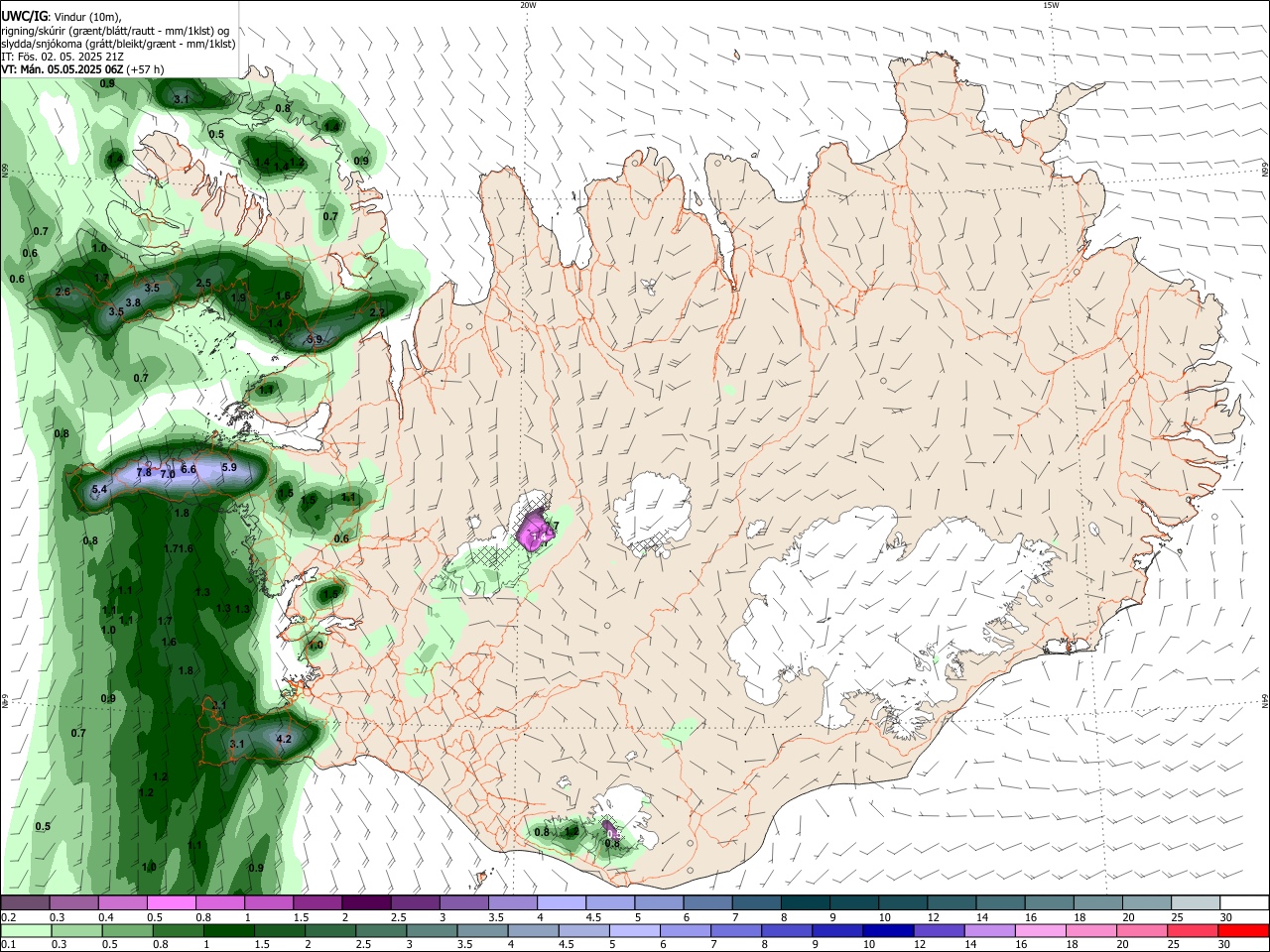
Task: Click the light grey 25 mm snow swatch
Action: (x=1196, y=902)
